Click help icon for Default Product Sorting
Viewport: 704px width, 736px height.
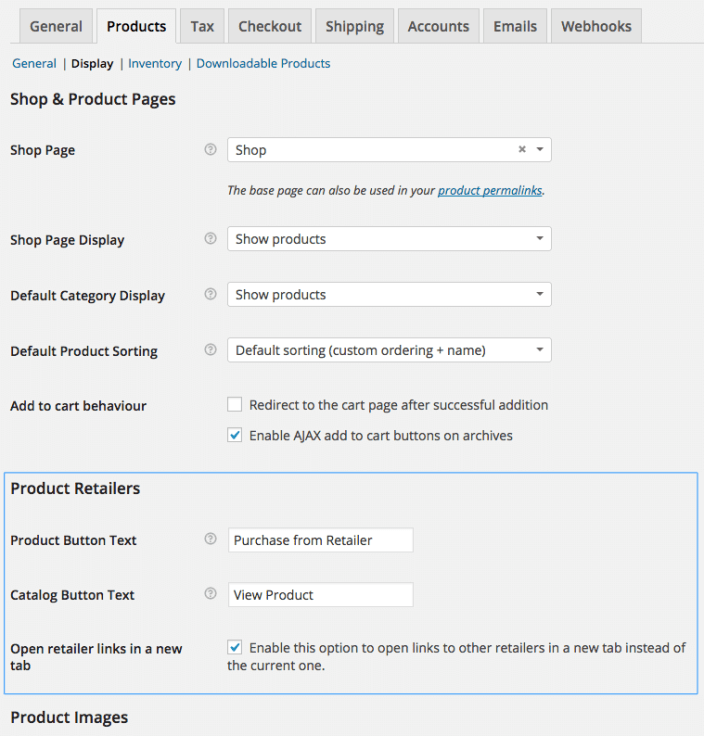coord(210,351)
